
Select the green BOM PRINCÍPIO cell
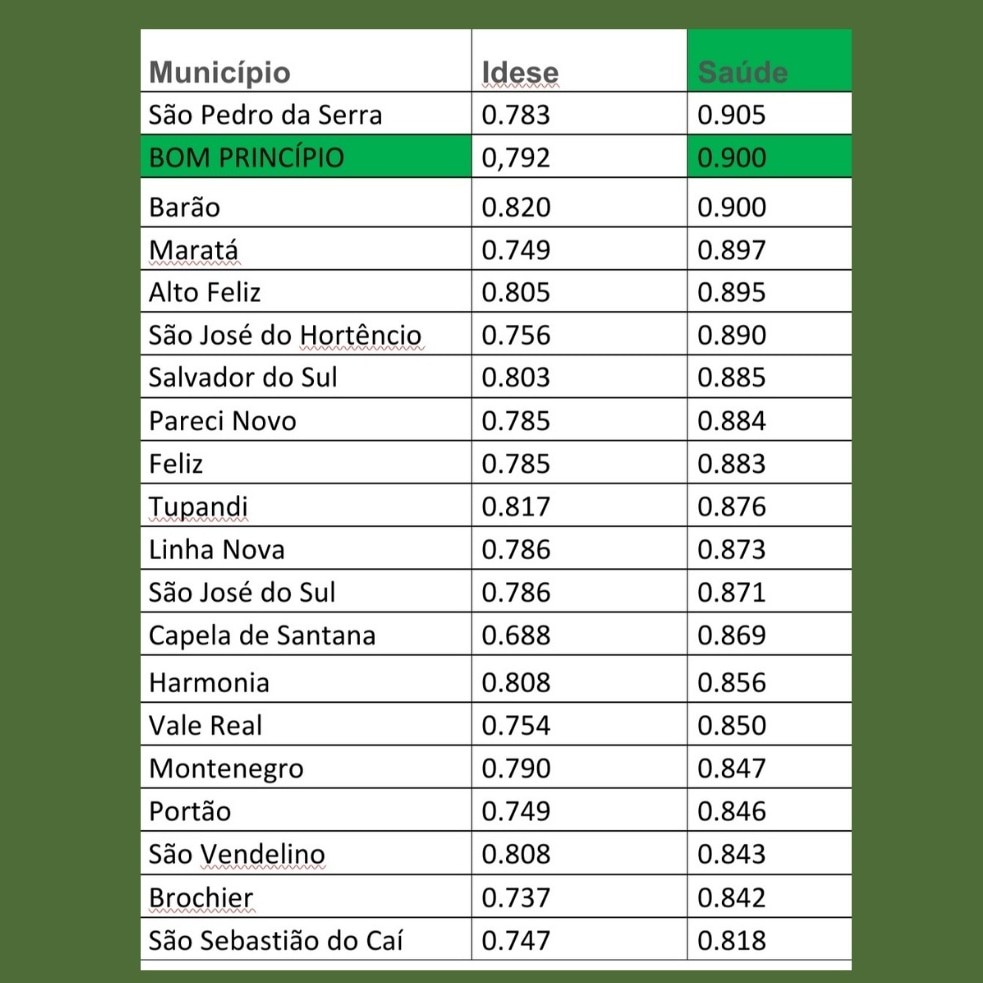point(246,158)
